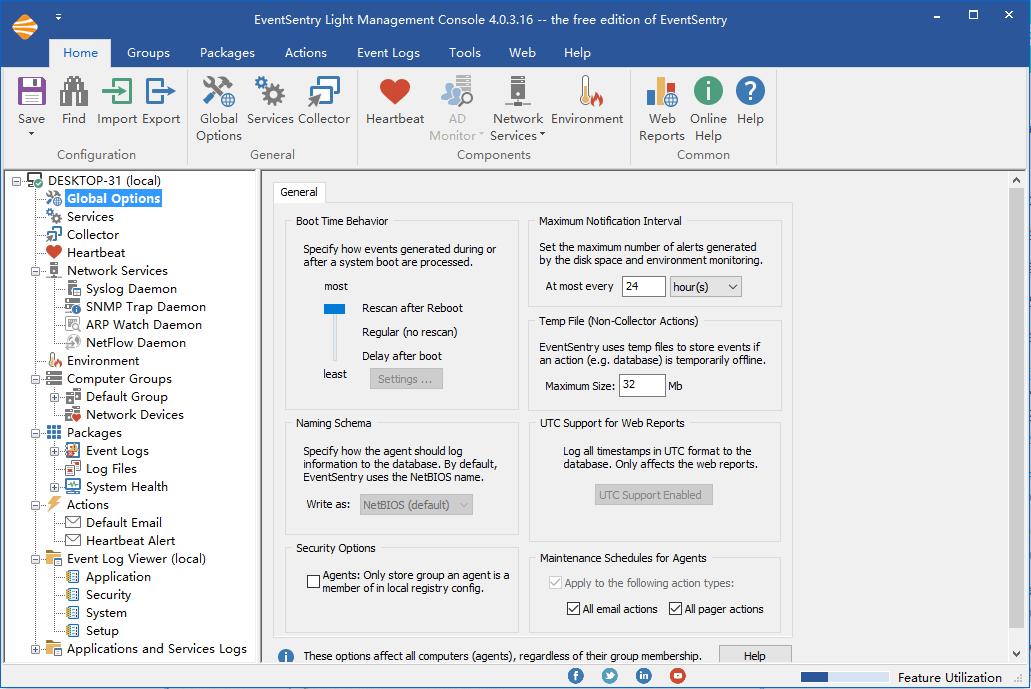Select Heartbeat Alert action in tree
Viewport: 1031px width, 689px height.
point(131,540)
